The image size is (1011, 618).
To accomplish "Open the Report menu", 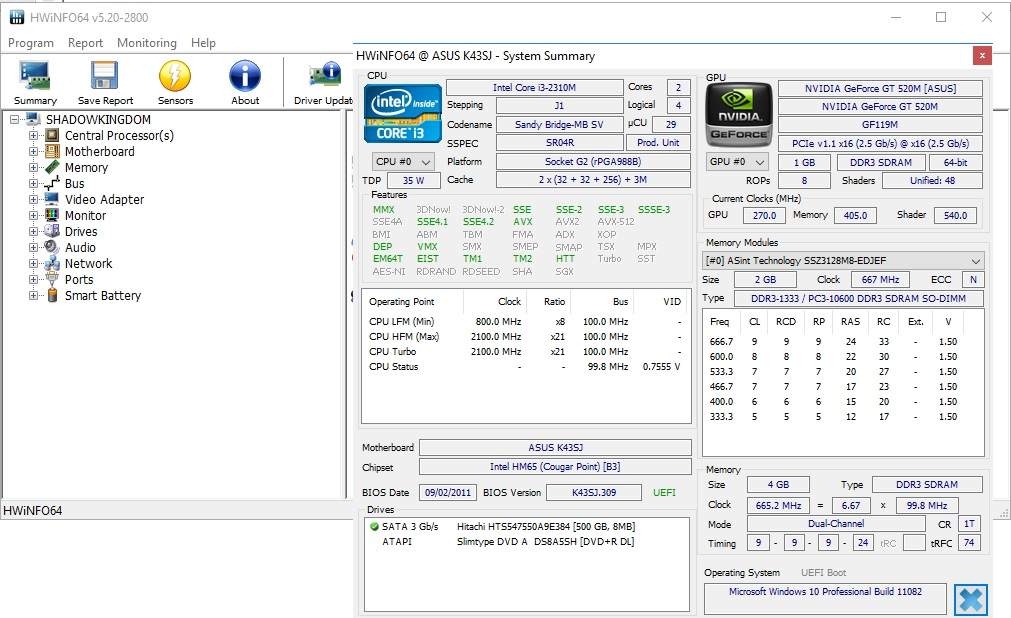I will tap(85, 43).
